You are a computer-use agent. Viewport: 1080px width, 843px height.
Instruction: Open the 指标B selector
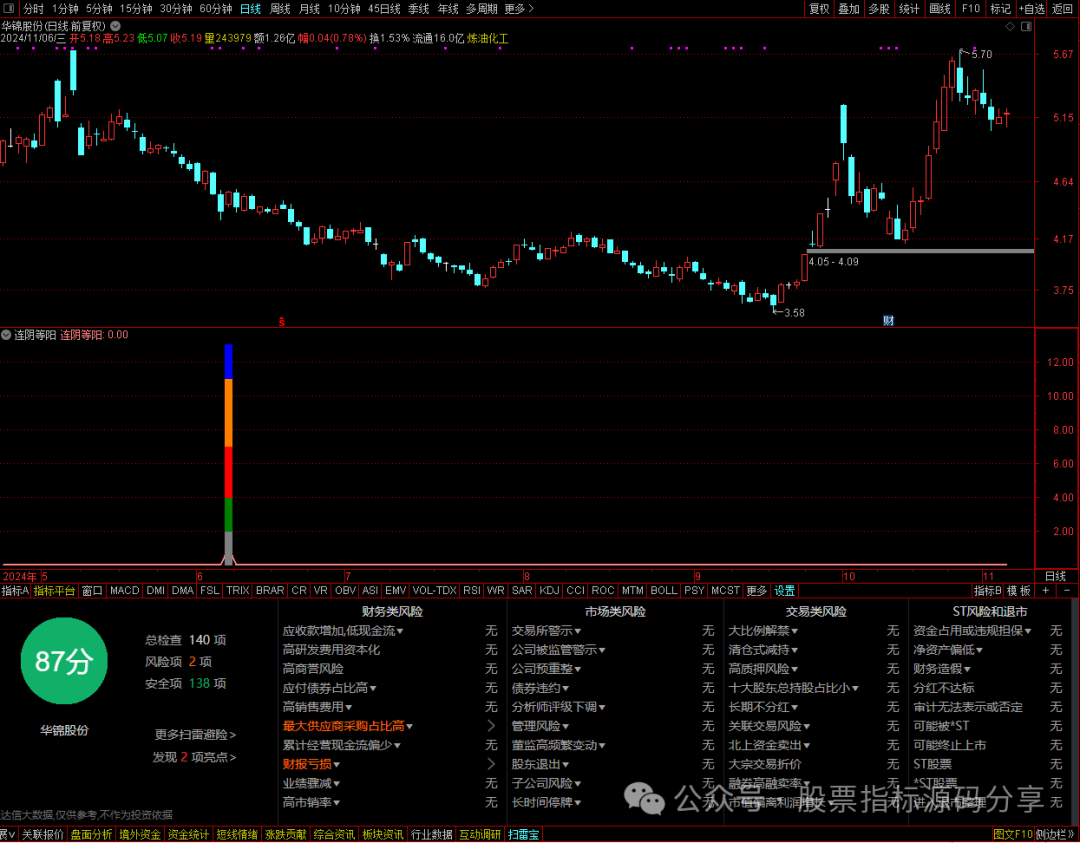point(988,591)
